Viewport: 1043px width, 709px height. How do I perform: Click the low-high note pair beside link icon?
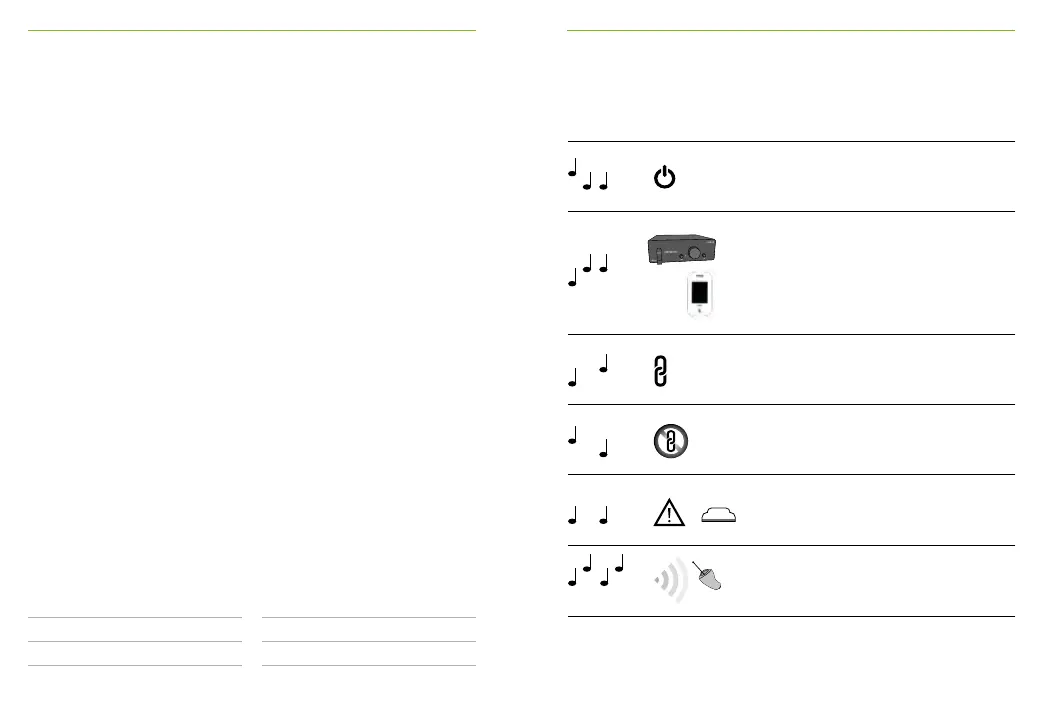click(588, 370)
